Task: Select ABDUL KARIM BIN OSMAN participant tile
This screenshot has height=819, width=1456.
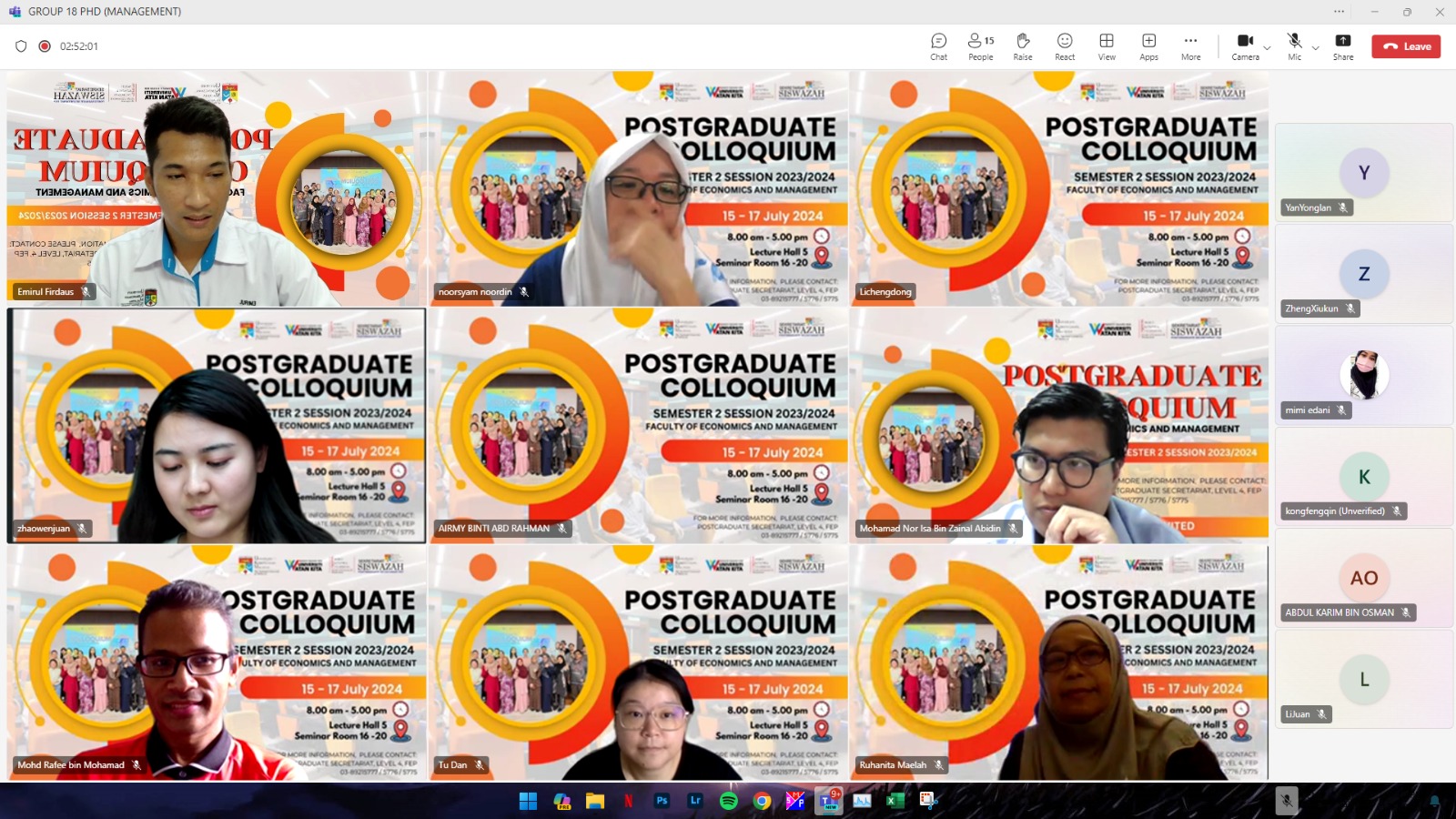Action: 1363,579
